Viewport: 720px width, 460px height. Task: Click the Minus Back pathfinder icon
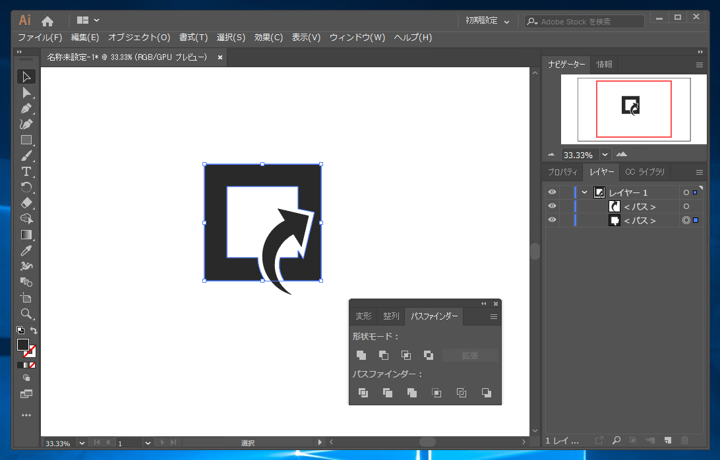click(486, 393)
